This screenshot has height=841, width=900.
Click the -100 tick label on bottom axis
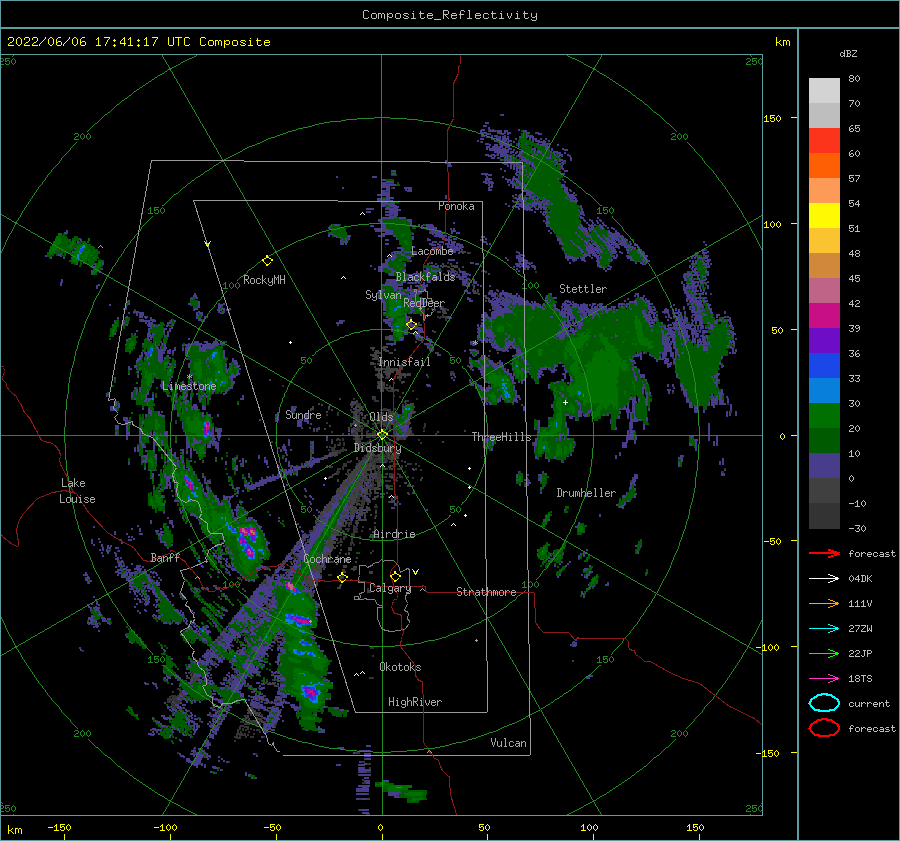165,827
